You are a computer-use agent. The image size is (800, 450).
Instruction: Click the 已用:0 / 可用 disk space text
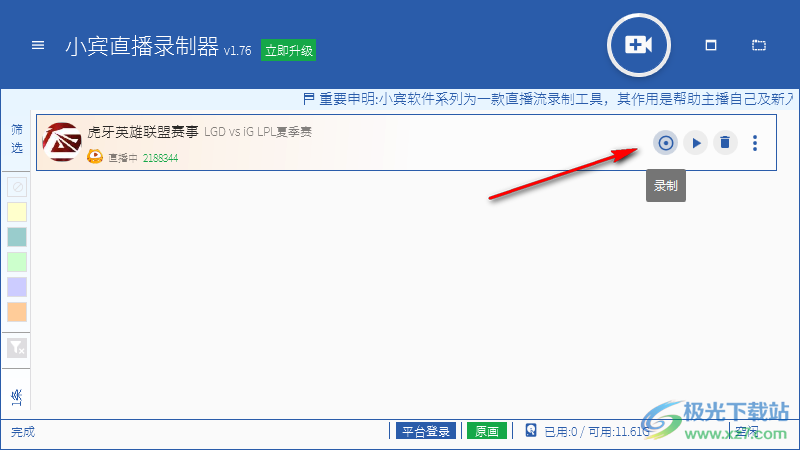point(597,432)
